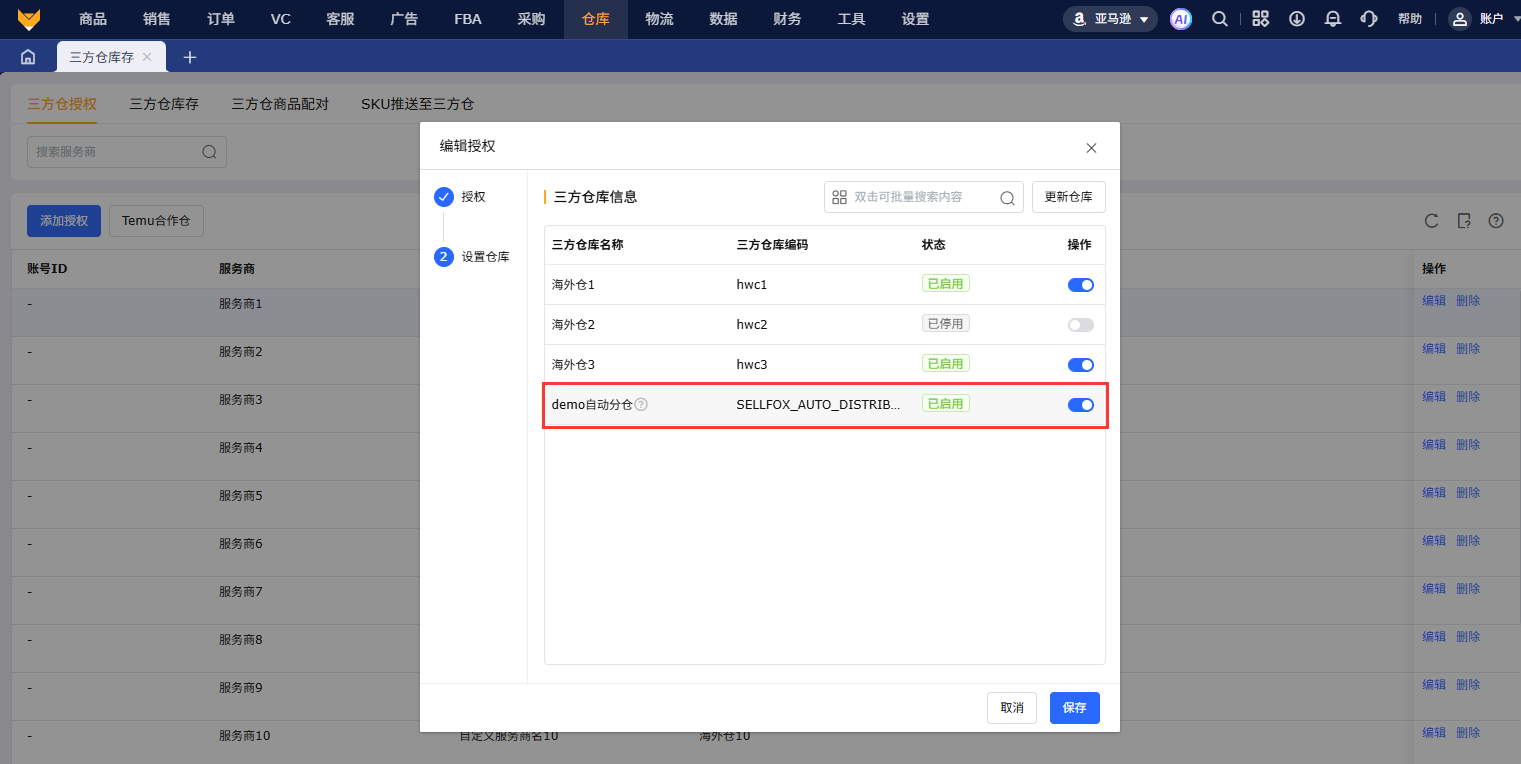The height and width of the screenshot is (764, 1521).
Task: Open the AI assistant icon
Action: click(1181, 19)
